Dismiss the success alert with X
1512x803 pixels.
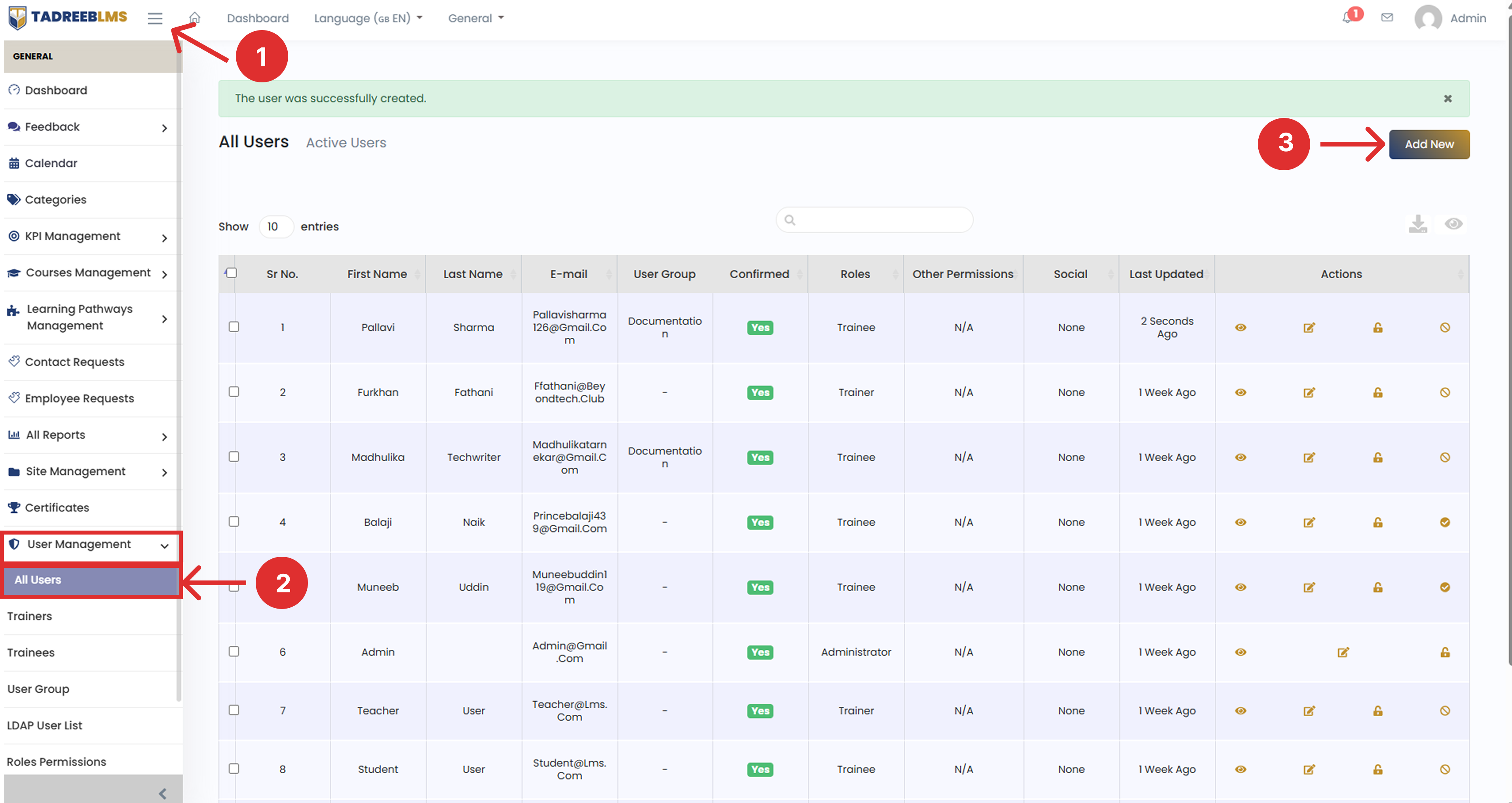click(x=1448, y=99)
